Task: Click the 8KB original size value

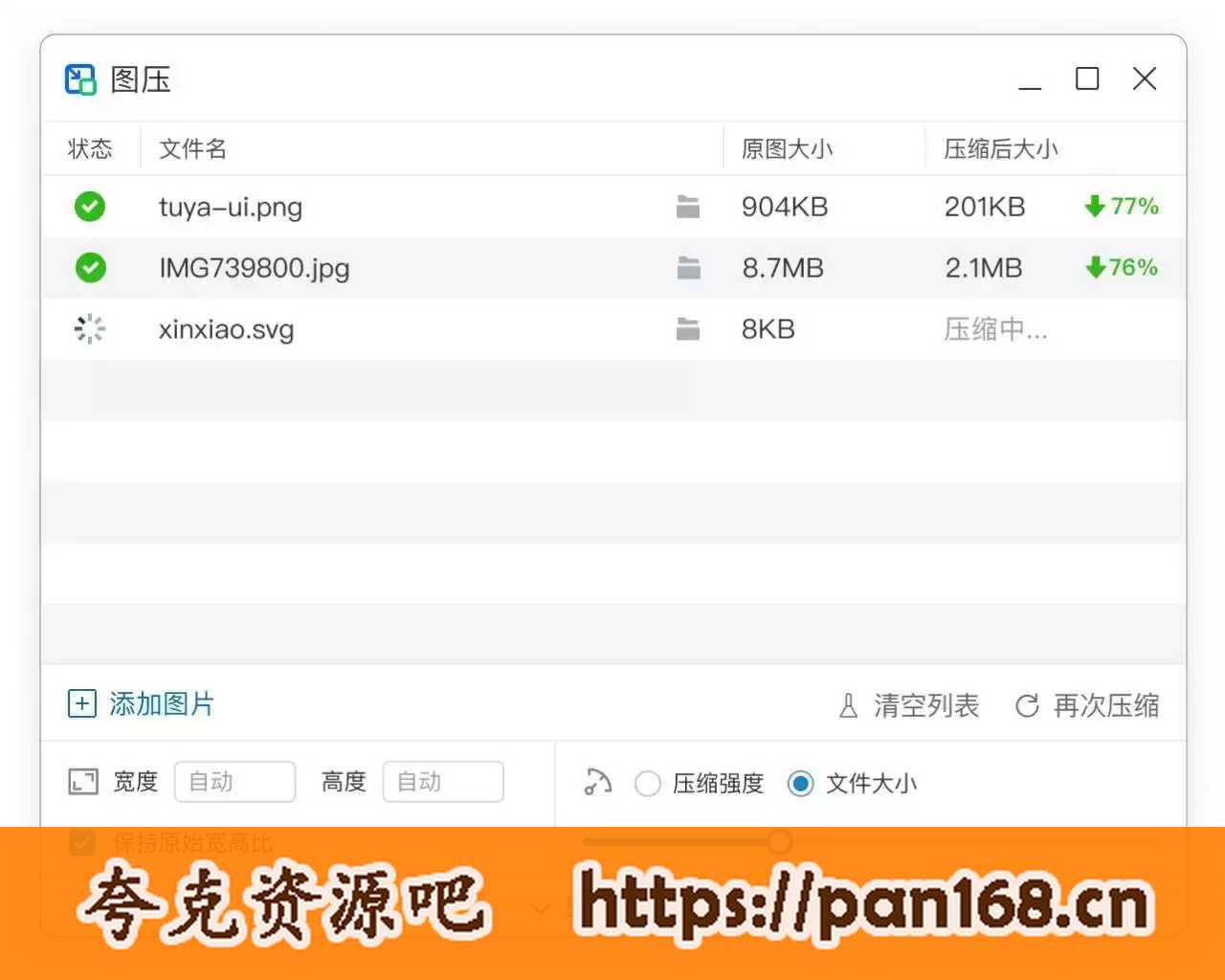Action: point(768,329)
